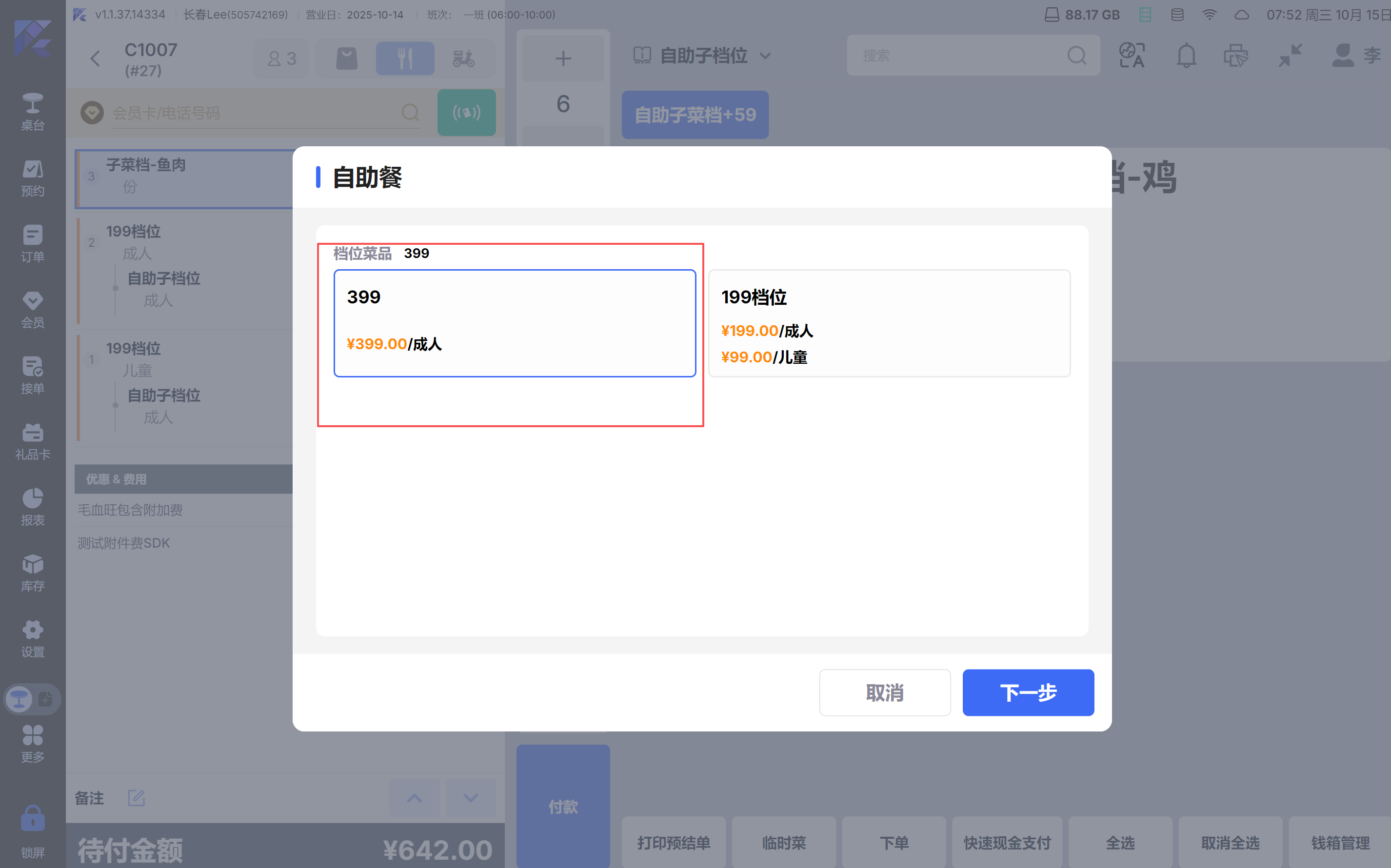Screen dimensions: 1391x868
Task: Expand the member card type dropdown arrow
Action: [x=92, y=113]
